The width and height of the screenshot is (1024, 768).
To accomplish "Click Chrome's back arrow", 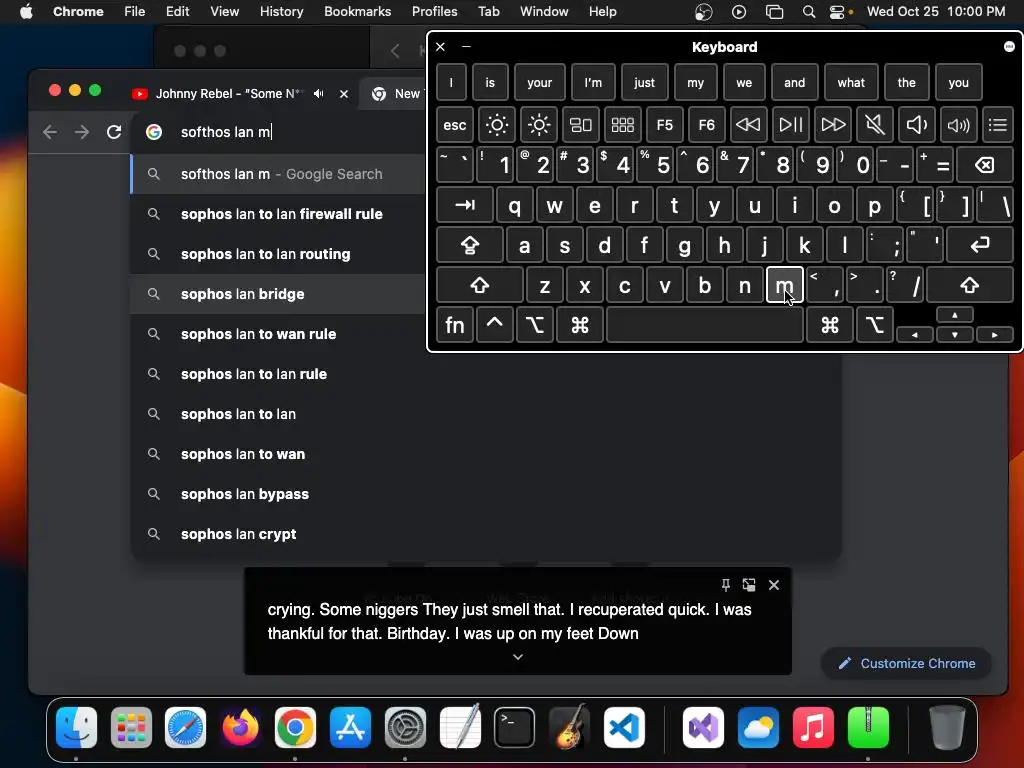I will [x=50, y=133].
